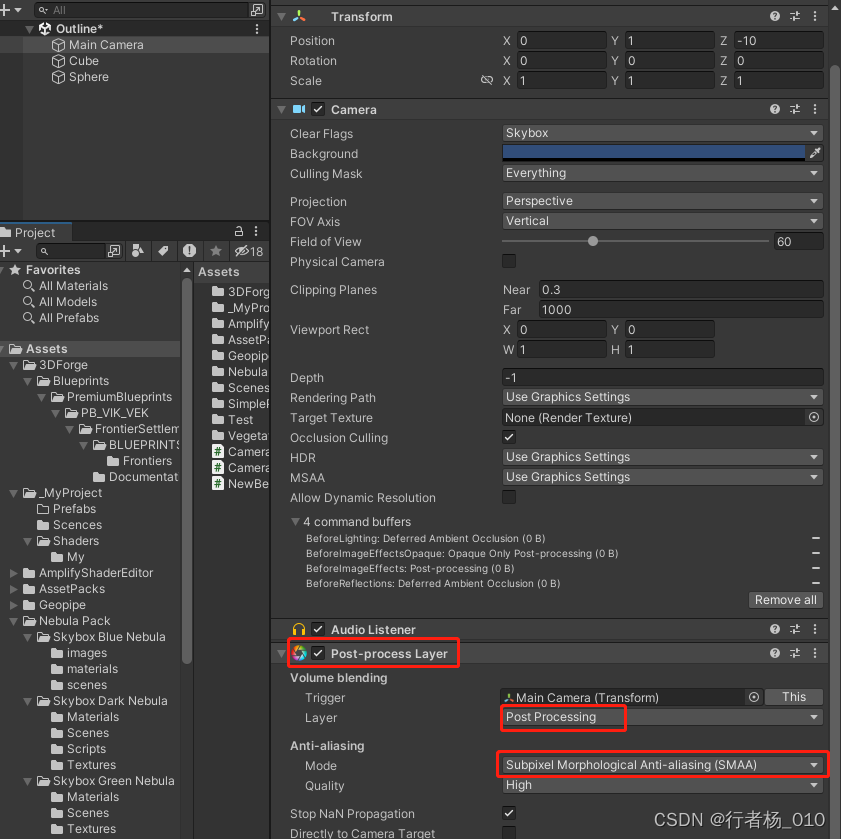
Task: Select Cube object in Hierarchy
Action: (84, 61)
